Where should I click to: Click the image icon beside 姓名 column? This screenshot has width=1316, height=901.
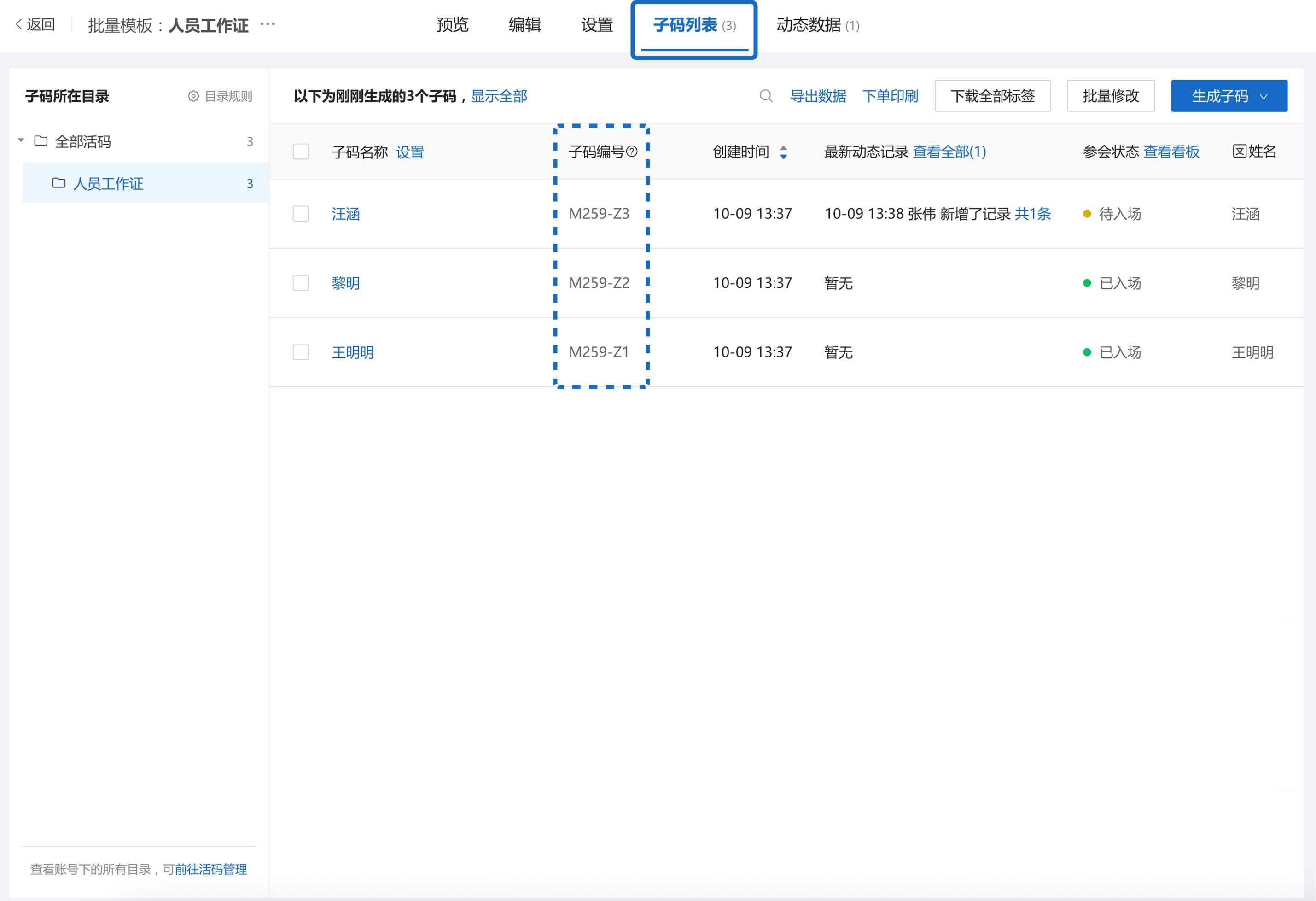pyautogui.click(x=1239, y=151)
